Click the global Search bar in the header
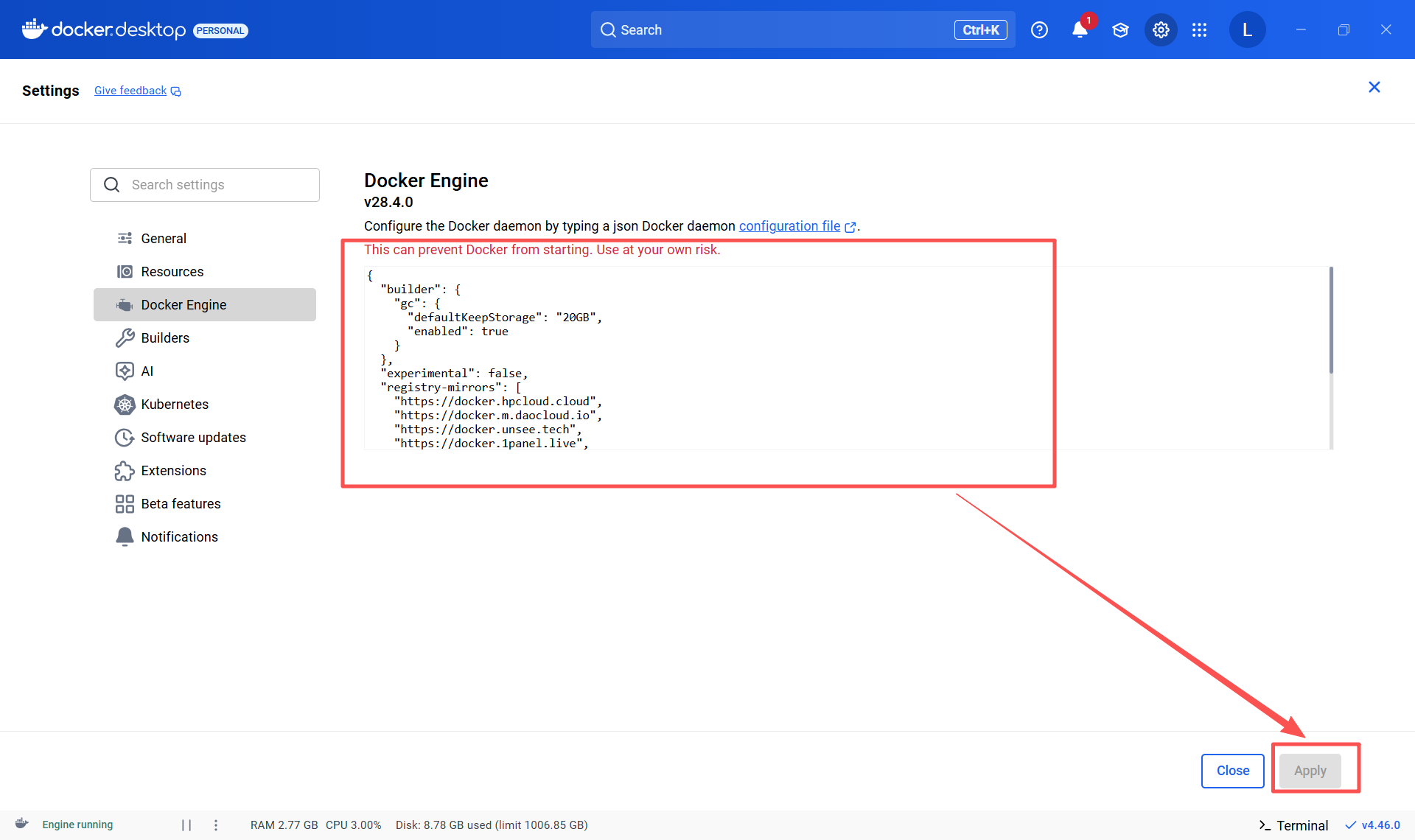The width and height of the screenshot is (1415, 840). click(803, 29)
